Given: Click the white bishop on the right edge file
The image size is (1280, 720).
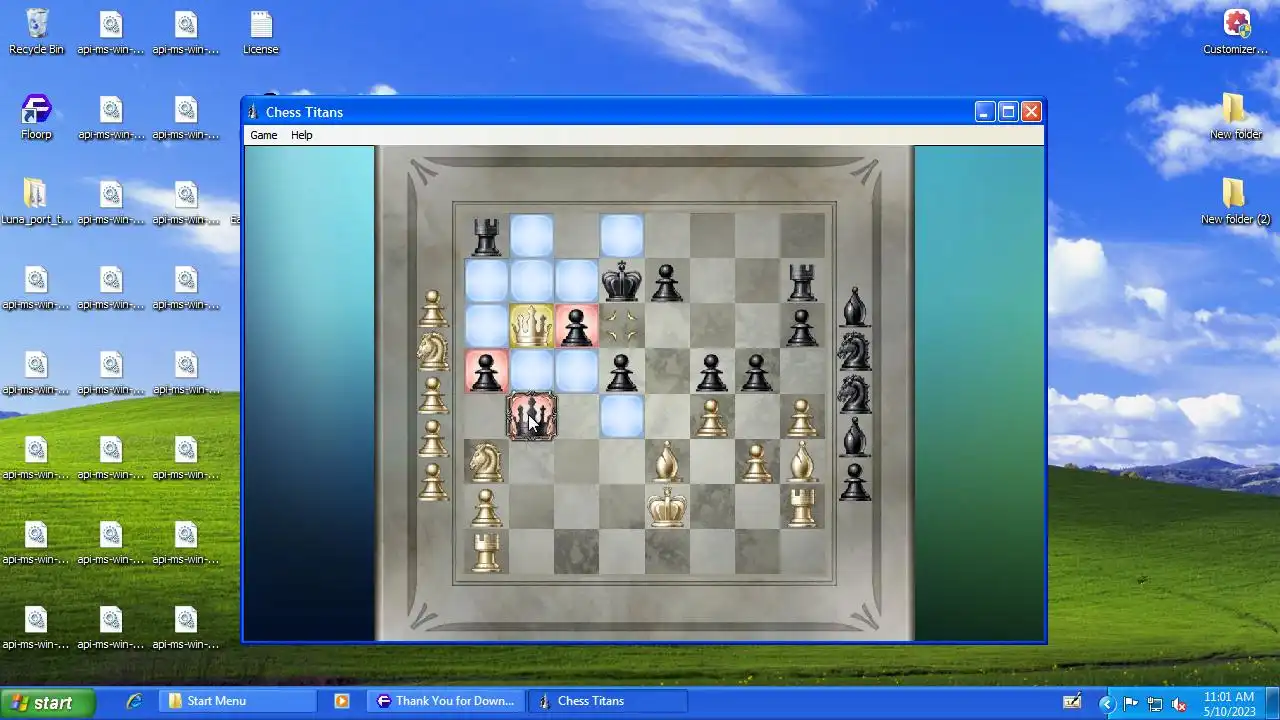Looking at the screenshot, I should point(801,461).
